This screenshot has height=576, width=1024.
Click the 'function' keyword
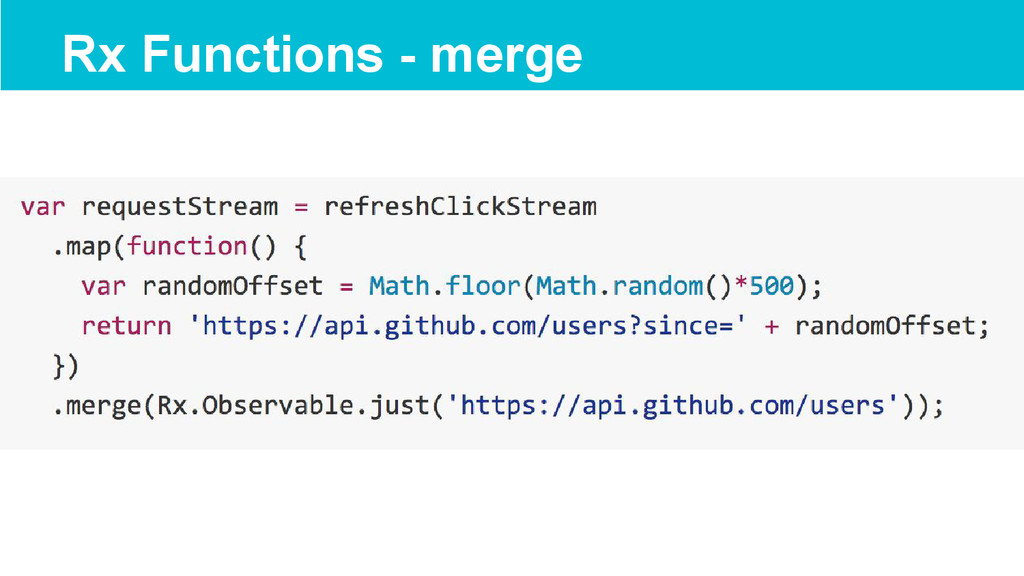pos(187,246)
